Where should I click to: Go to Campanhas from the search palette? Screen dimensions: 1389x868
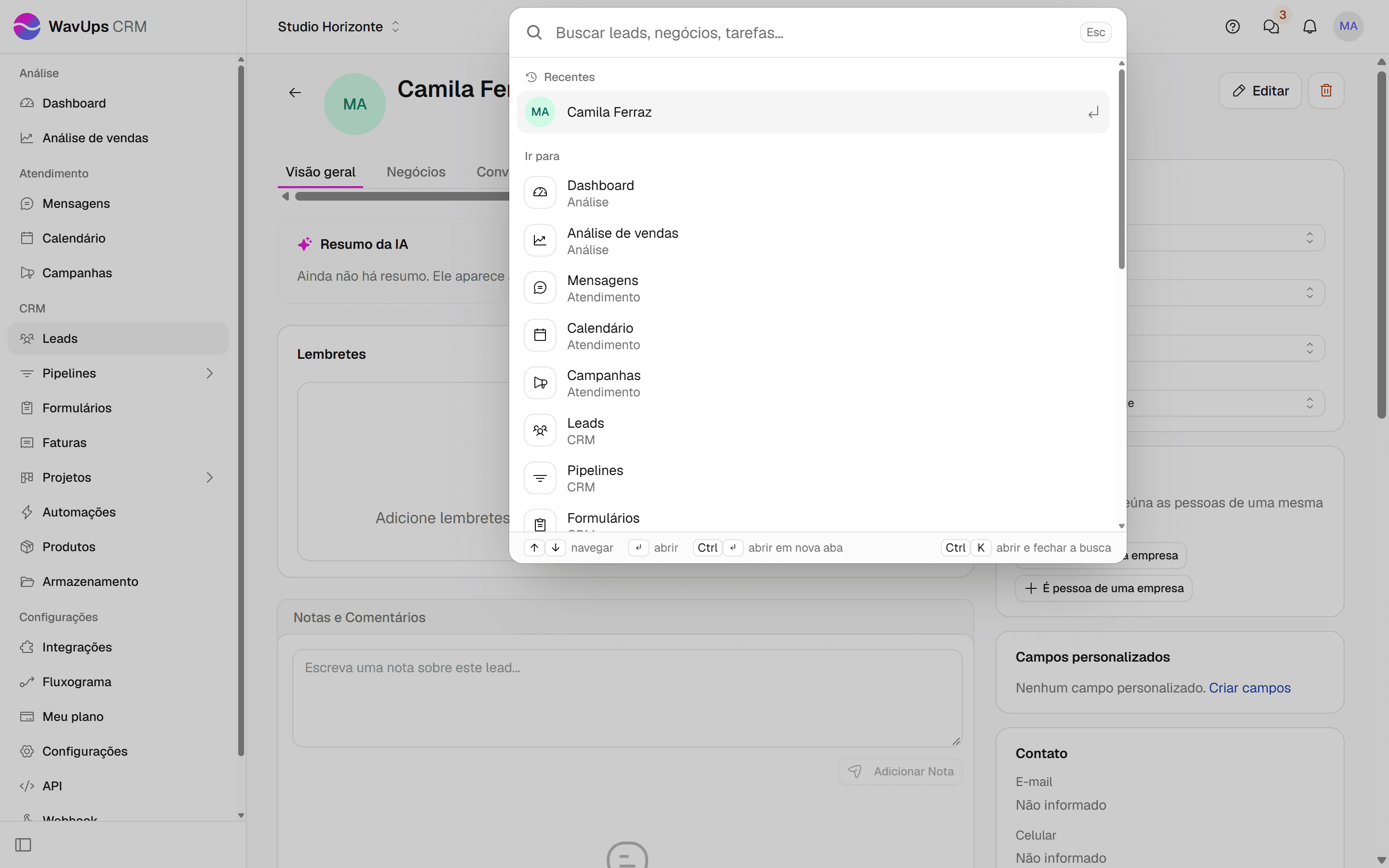click(813, 383)
